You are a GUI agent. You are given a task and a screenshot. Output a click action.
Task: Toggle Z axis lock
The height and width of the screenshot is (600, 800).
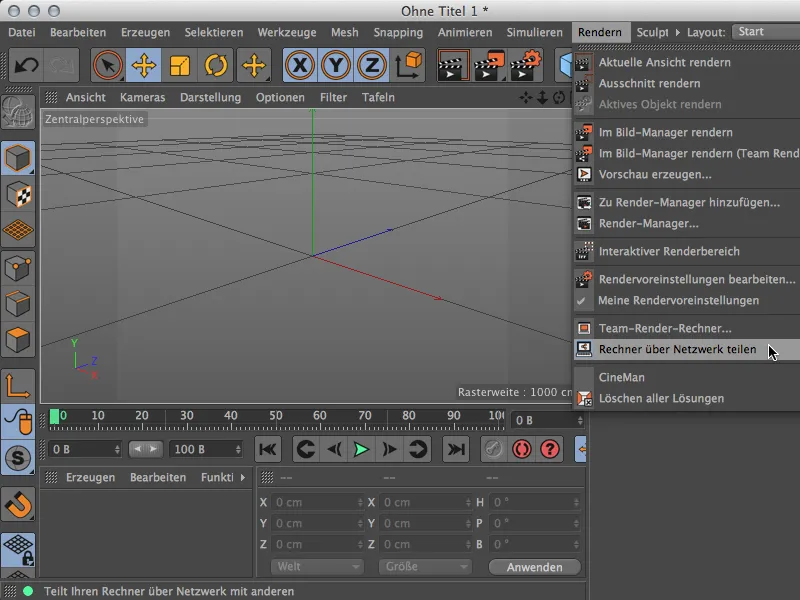tap(371, 65)
